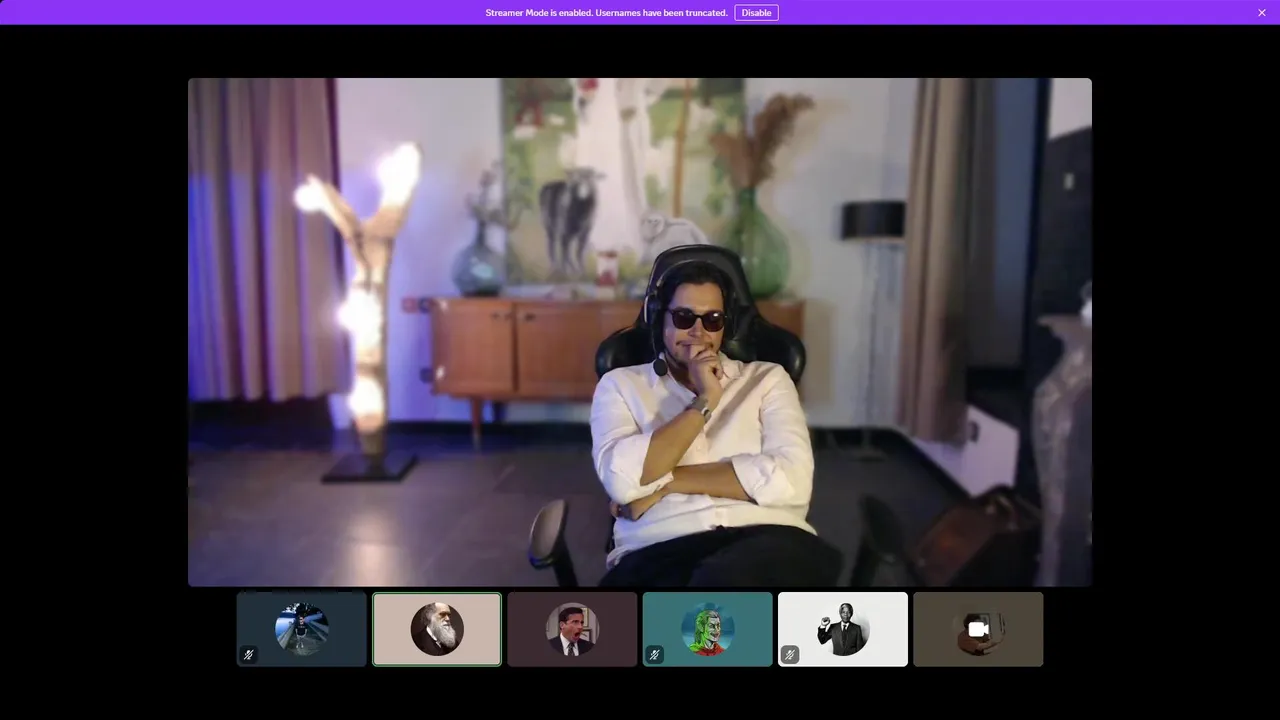Viewport: 1280px width, 720px height.
Task: Select the participant tile with the street photo avatar
Action: point(302,629)
